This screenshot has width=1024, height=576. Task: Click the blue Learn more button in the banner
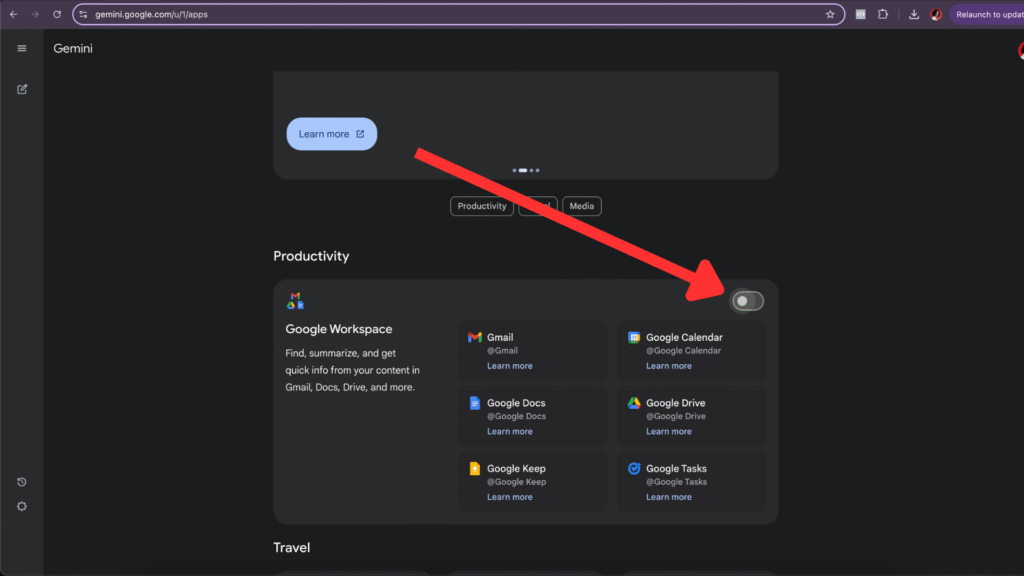coord(332,134)
